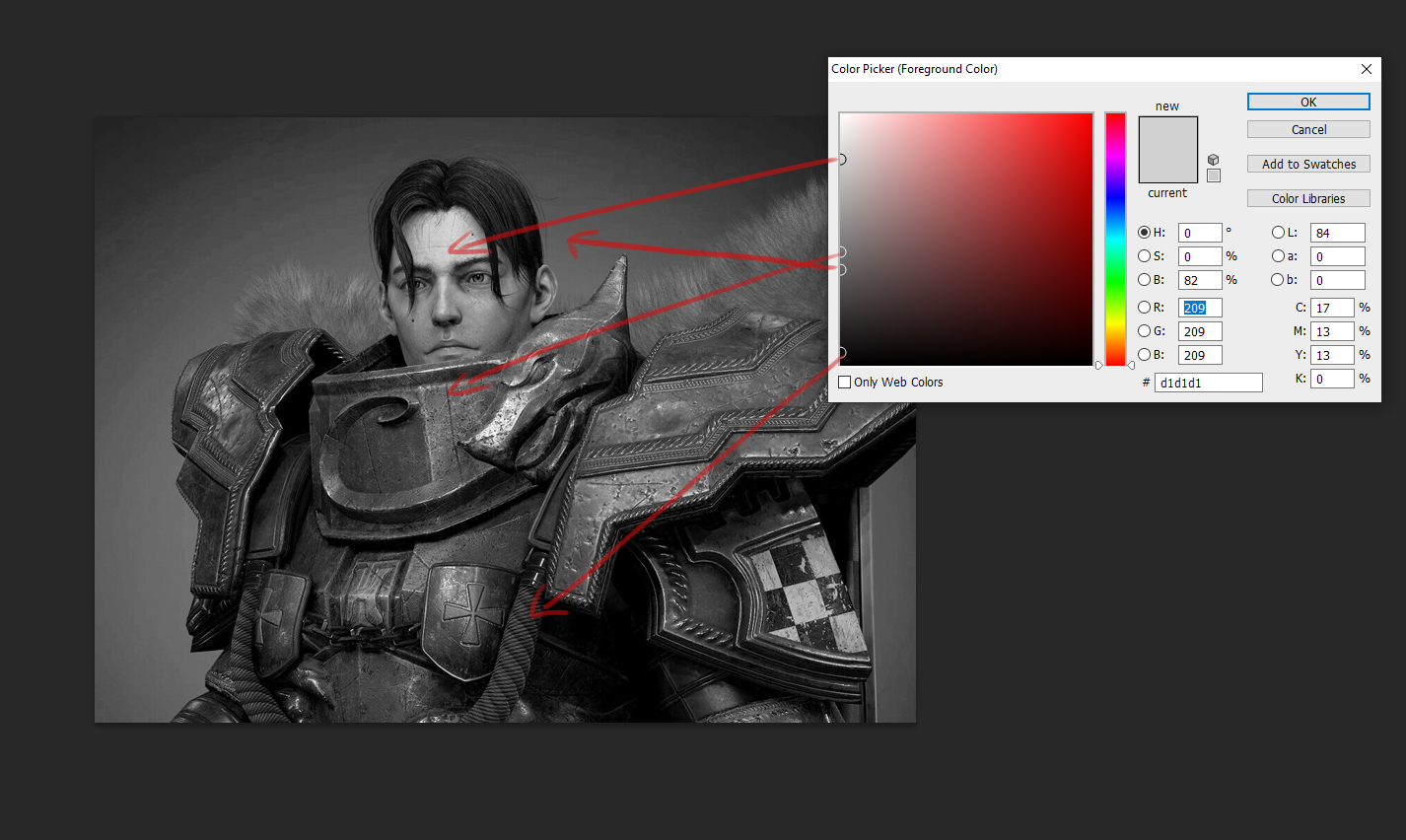This screenshot has height=840, width=1406.
Task: Select the S saturation radio button
Action: 1144,256
